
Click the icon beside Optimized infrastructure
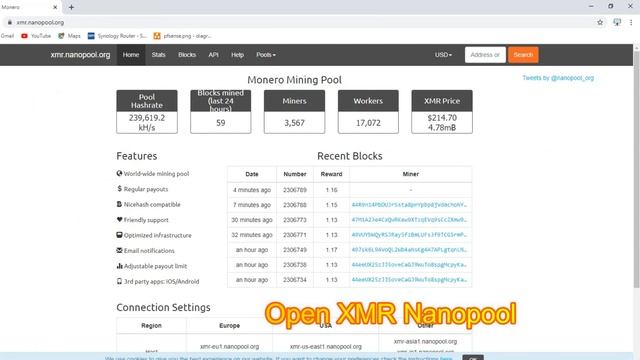(119, 235)
